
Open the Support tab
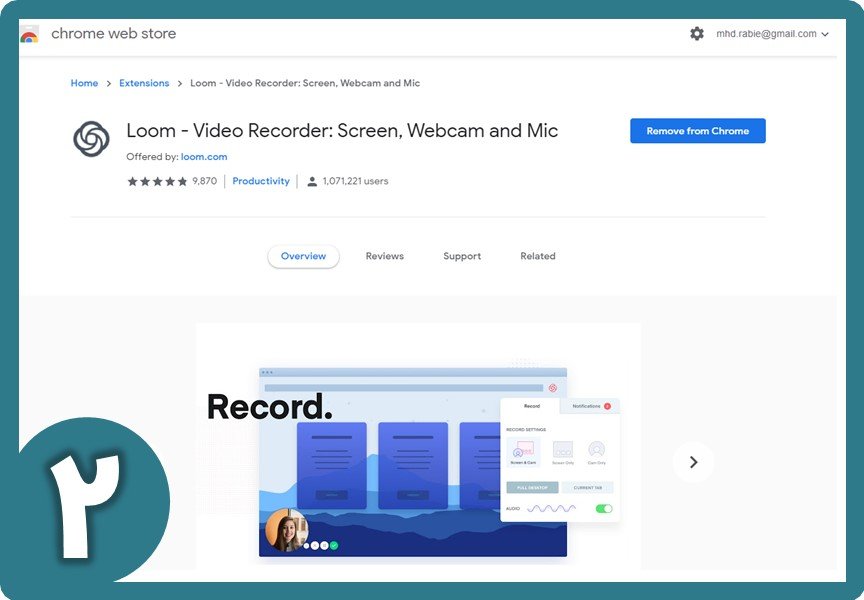click(462, 256)
